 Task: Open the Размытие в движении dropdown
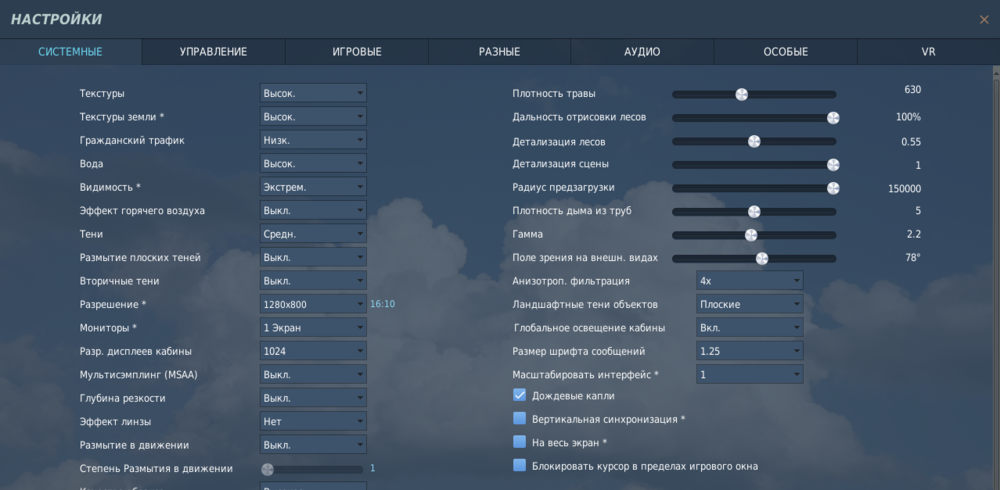tap(313, 445)
